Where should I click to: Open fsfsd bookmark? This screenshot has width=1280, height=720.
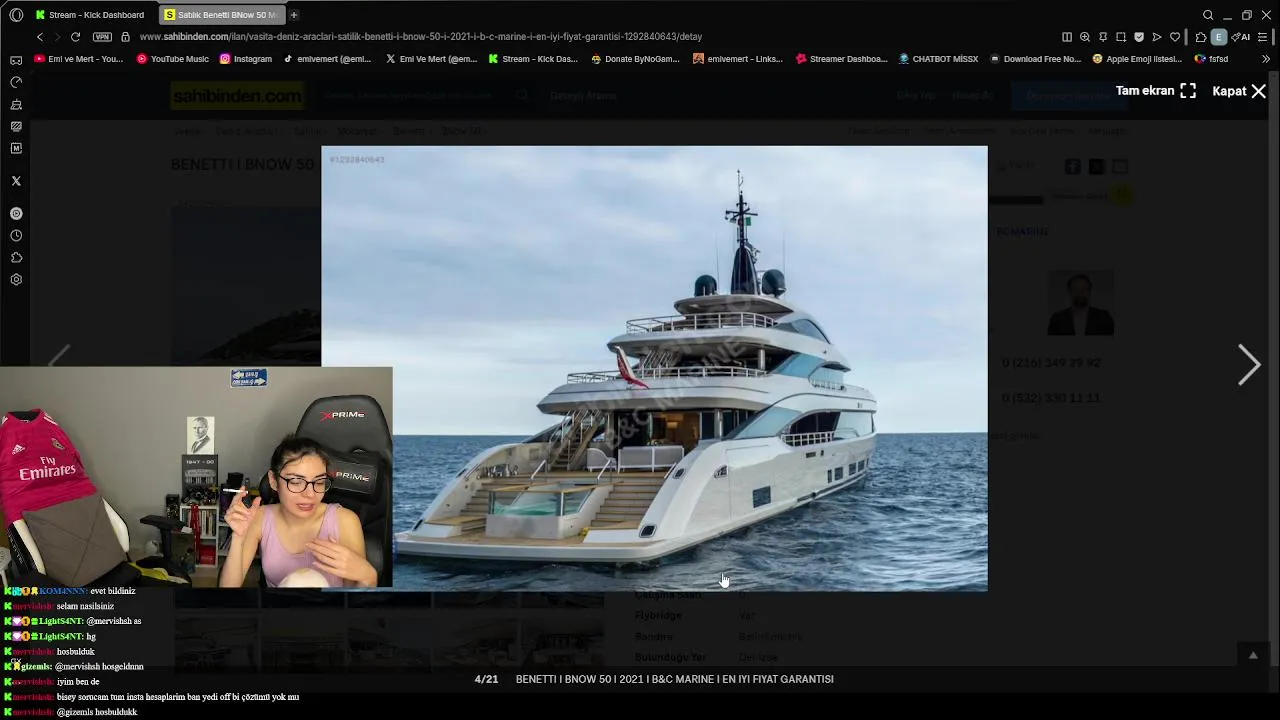1211,59
